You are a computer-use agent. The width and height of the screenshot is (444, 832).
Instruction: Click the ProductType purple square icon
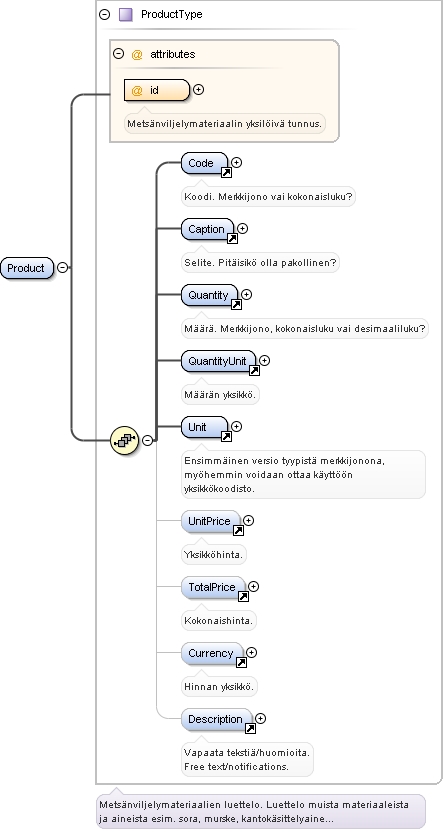(x=126, y=14)
